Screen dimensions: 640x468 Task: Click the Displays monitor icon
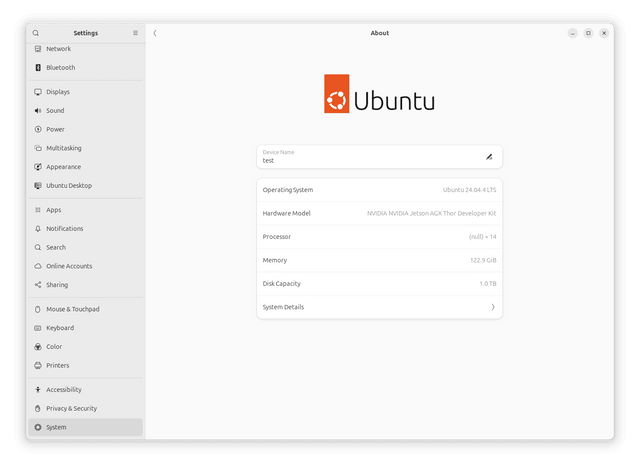[38, 92]
